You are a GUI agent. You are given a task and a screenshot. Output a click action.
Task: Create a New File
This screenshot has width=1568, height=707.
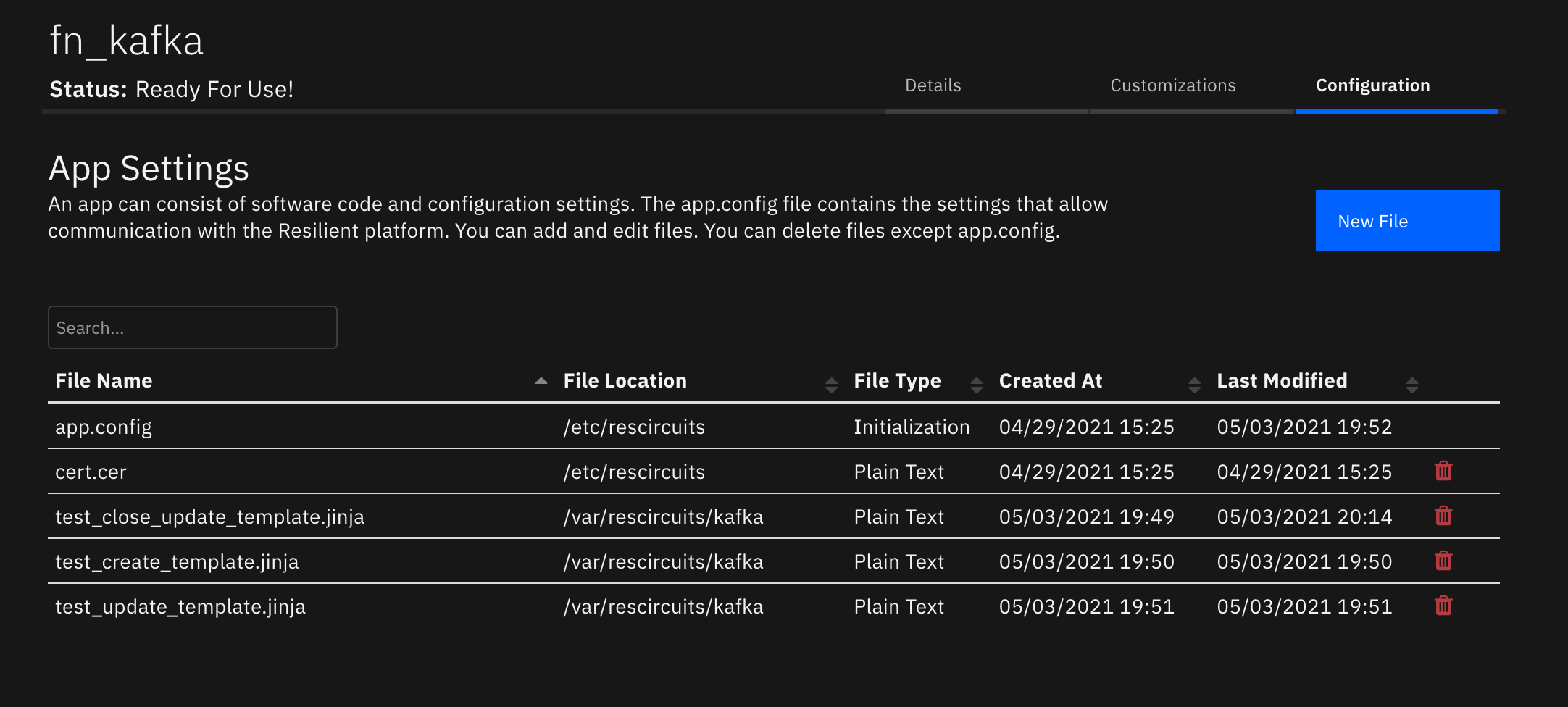[1407, 220]
